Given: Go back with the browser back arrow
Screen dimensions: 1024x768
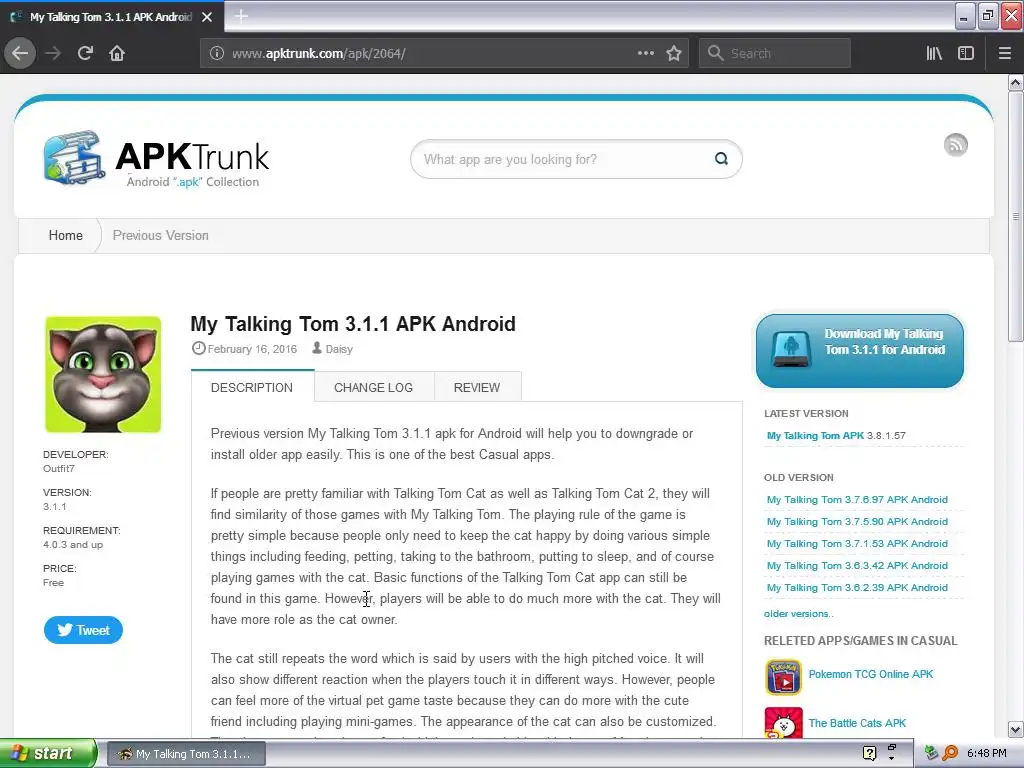Looking at the screenshot, I should tap(20, 53).
